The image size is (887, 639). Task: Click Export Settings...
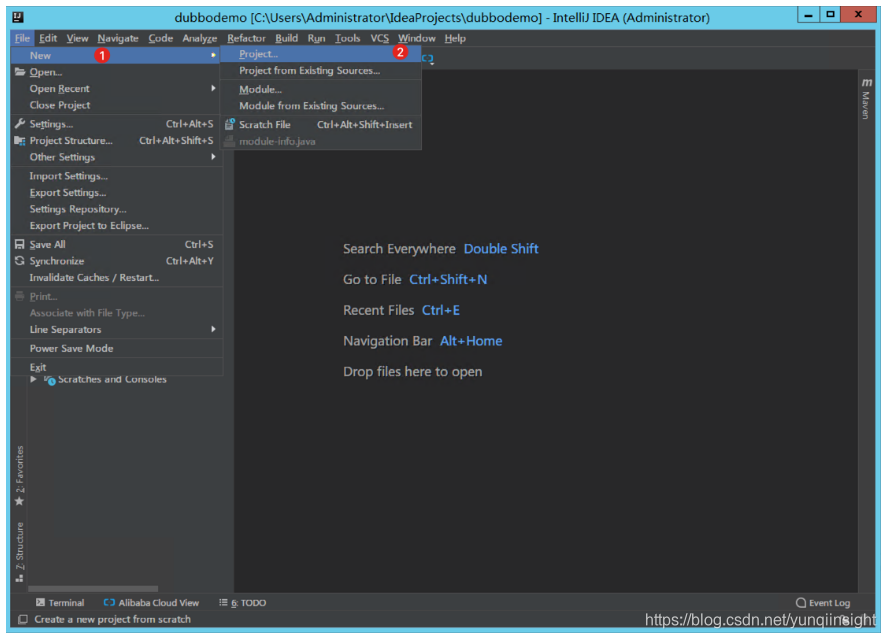tap(116, 192)
